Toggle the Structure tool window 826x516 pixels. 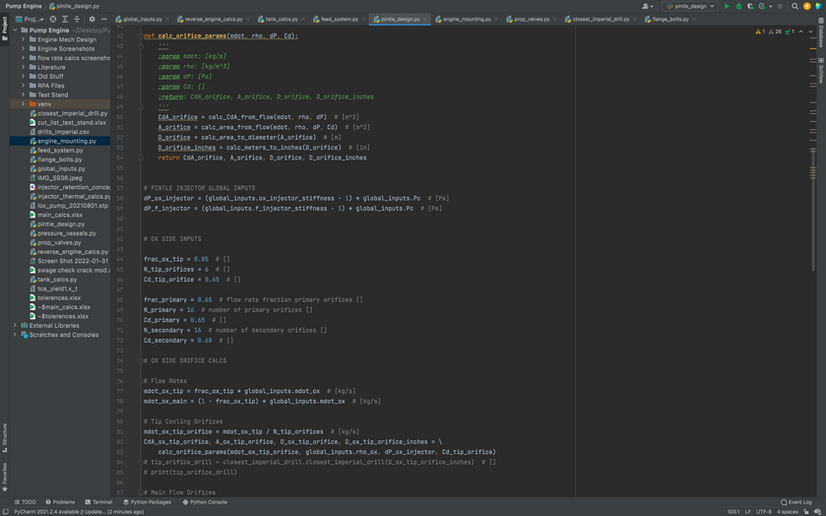point(4,433)
